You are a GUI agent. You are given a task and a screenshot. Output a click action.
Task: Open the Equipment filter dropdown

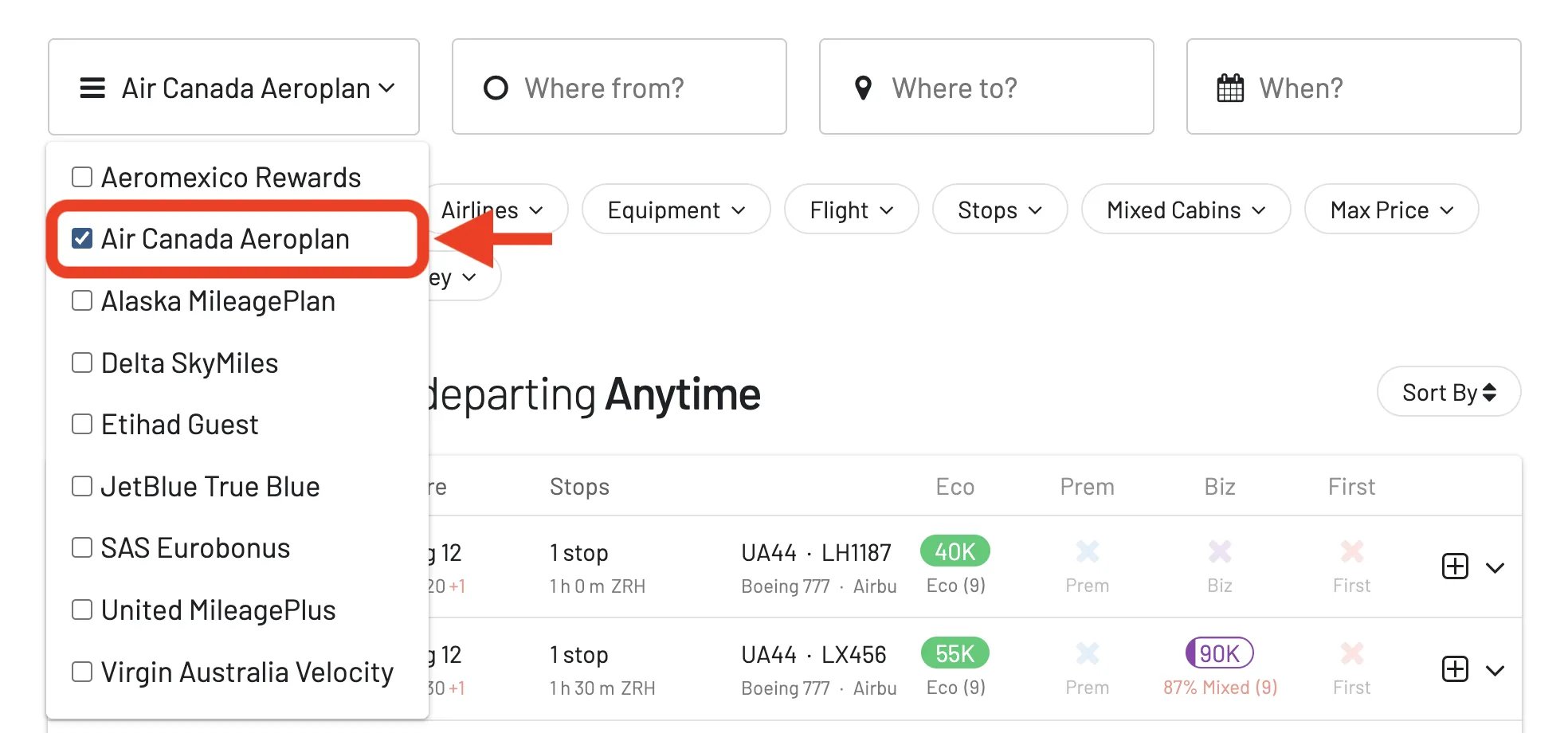coord(676,210)
